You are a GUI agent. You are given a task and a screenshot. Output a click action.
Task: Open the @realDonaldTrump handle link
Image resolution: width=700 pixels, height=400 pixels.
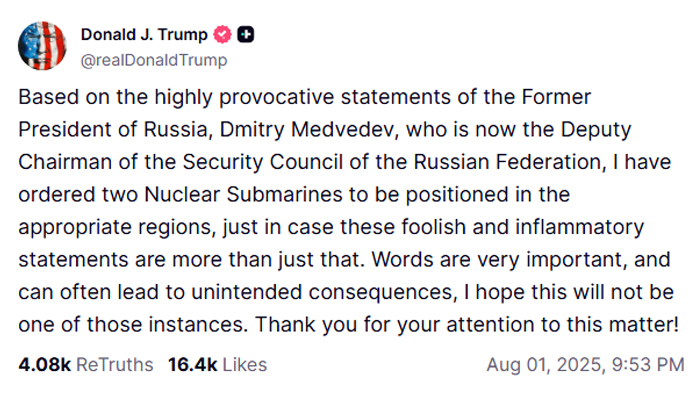(153, 60)
